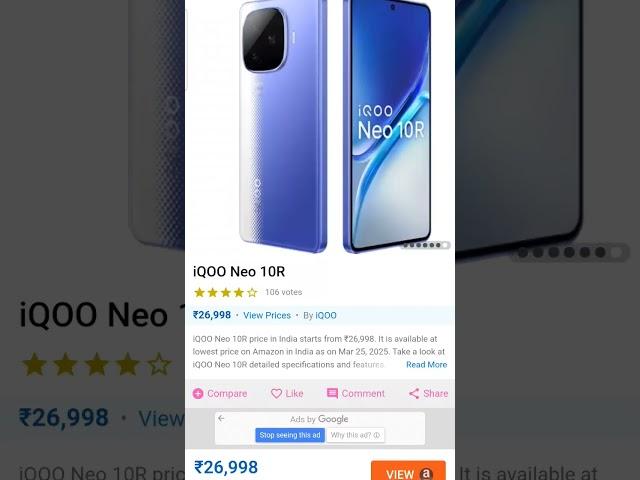Click the 106 votes text
This screenshot has height=480, width=640.
point(284,292)
